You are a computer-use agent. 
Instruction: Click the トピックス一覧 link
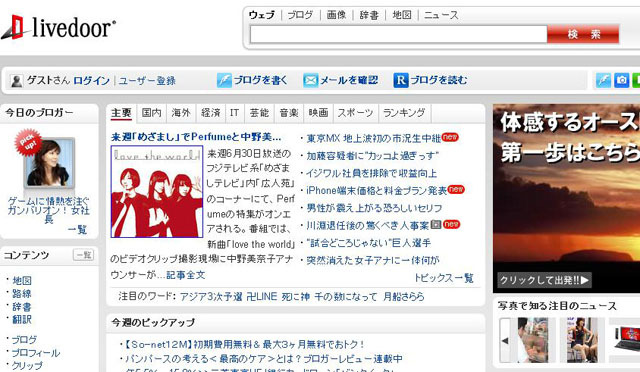[444, 278]
